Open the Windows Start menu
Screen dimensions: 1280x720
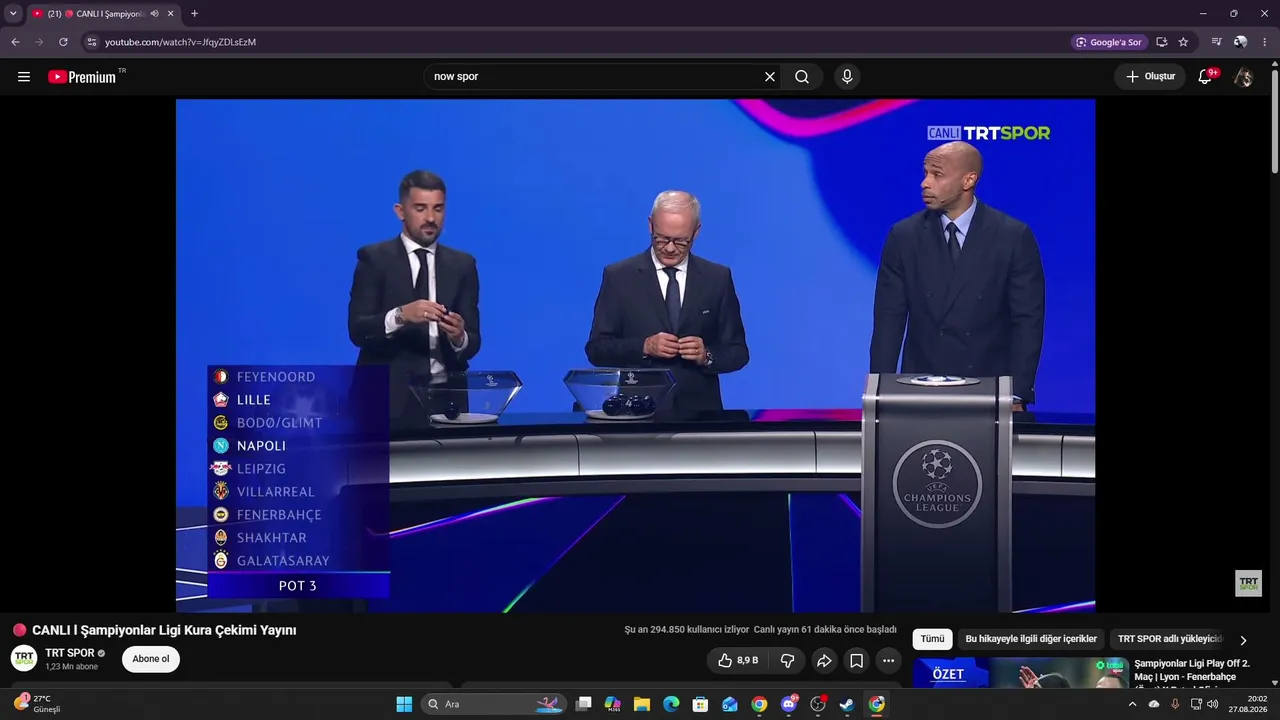(404, 704)
